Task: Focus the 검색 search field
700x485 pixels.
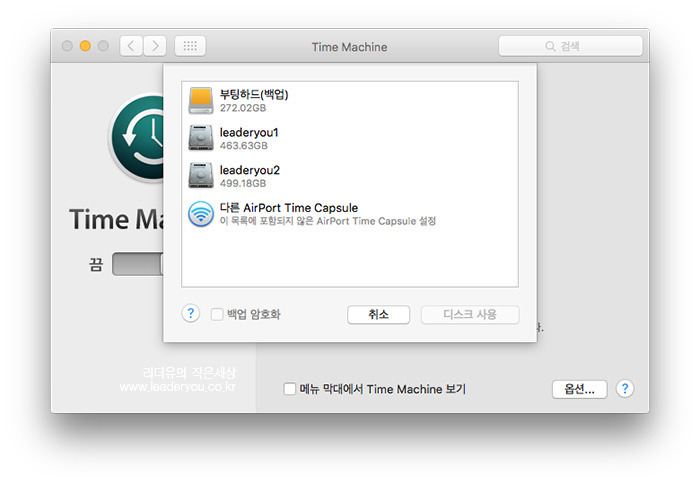Action: pos(571,46)
